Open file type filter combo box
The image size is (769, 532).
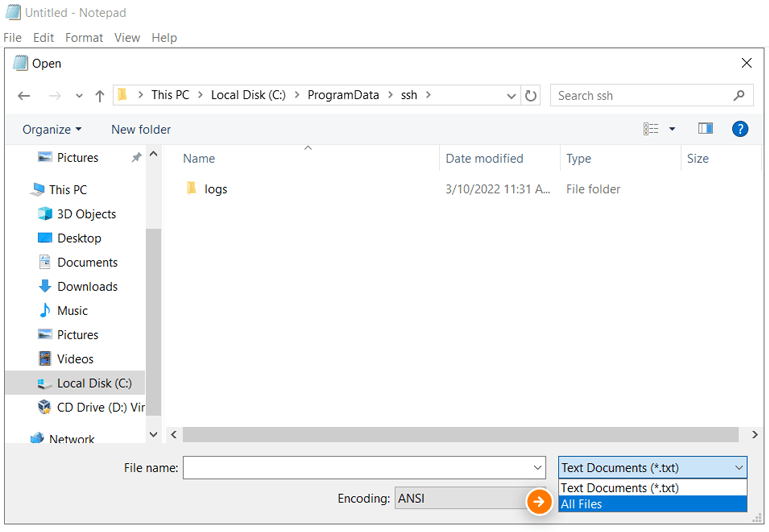pos(652,468)
